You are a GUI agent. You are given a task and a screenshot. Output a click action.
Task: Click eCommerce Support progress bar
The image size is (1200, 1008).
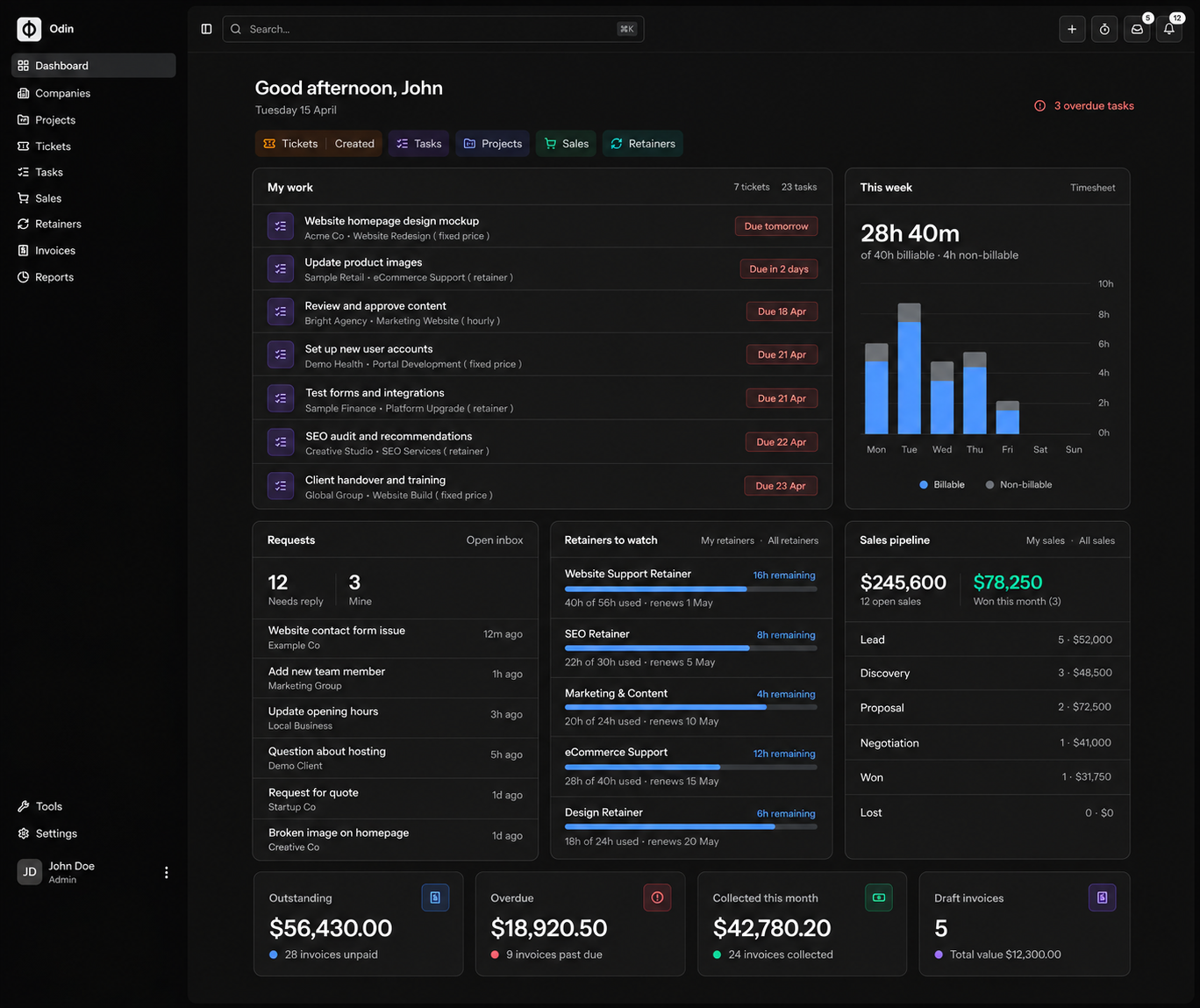coord(691,768)
